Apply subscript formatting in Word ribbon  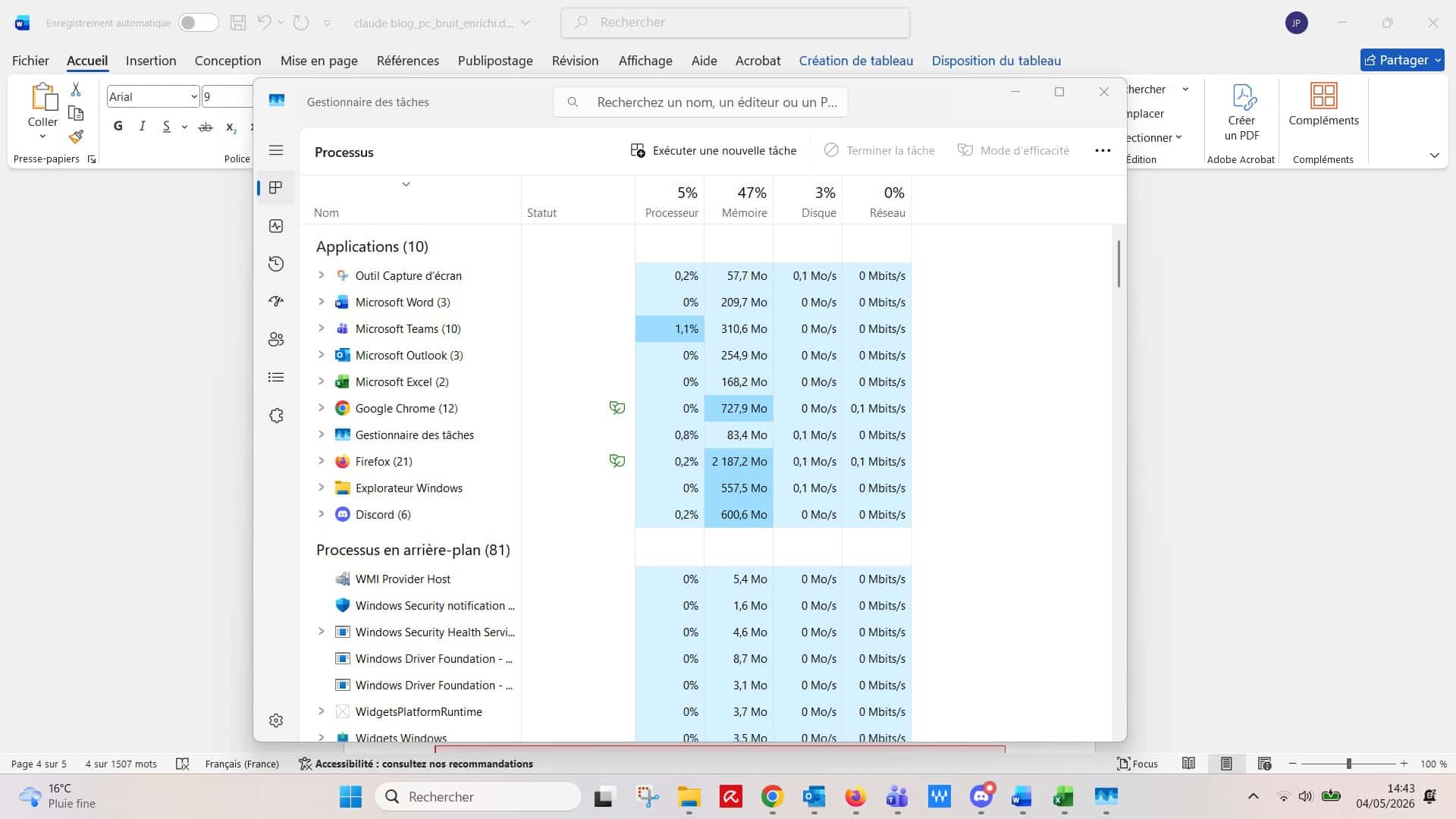pyautogui.click(x=231, y=127)
